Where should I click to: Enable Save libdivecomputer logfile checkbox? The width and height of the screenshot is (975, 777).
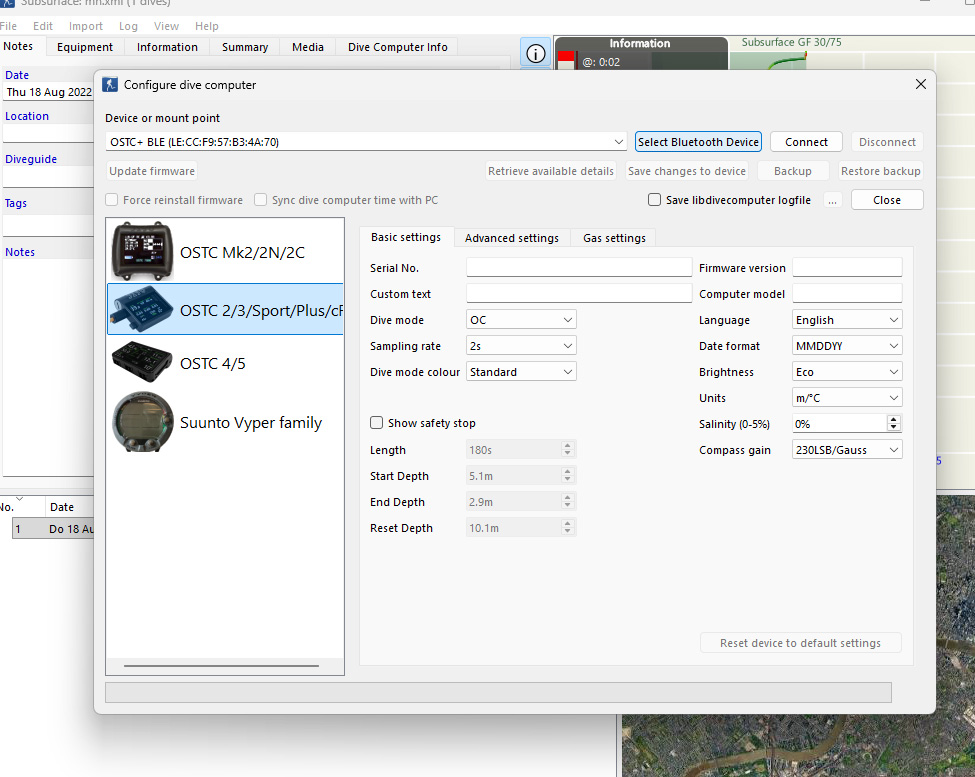[x=654, y=200]
